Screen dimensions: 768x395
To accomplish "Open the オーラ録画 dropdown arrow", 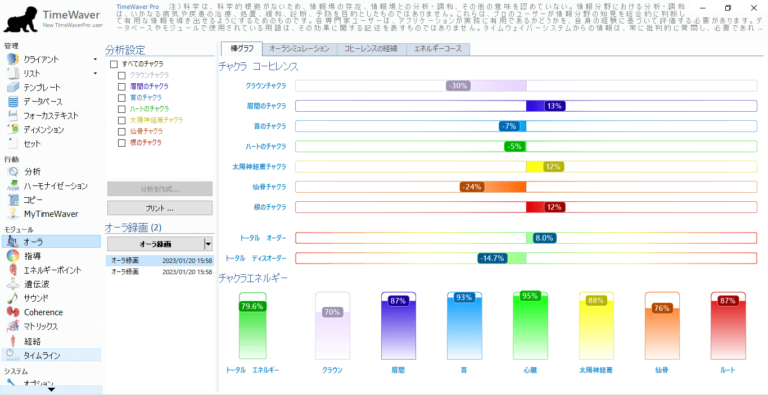I will pos(209,244).
